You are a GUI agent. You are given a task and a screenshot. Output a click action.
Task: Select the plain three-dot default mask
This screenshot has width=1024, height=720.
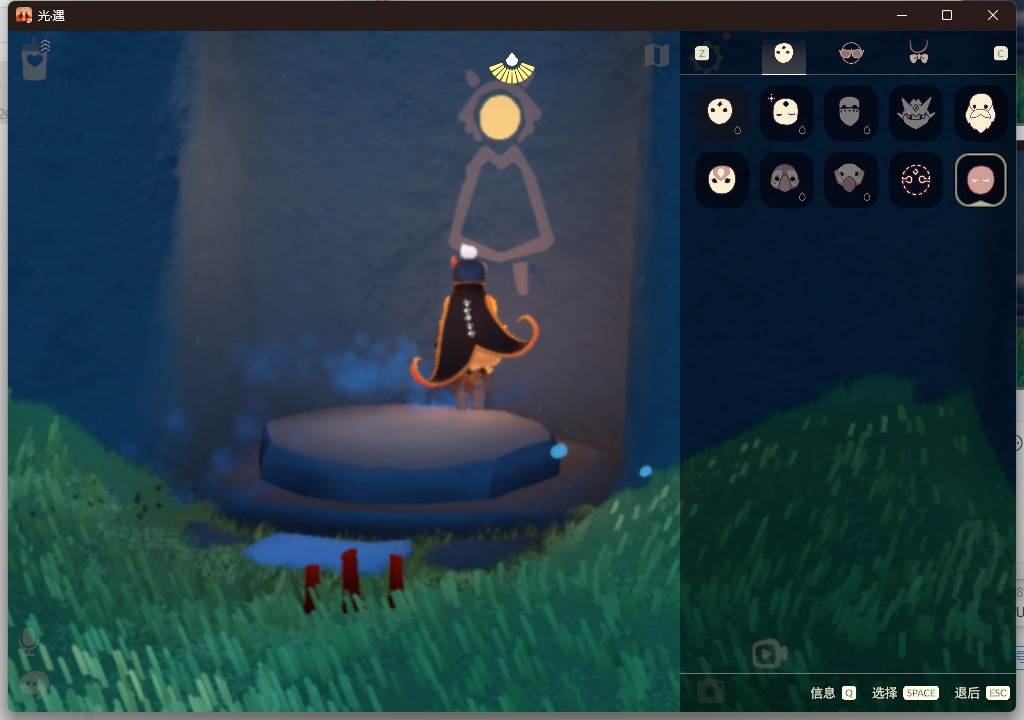[x=721, y=112]
